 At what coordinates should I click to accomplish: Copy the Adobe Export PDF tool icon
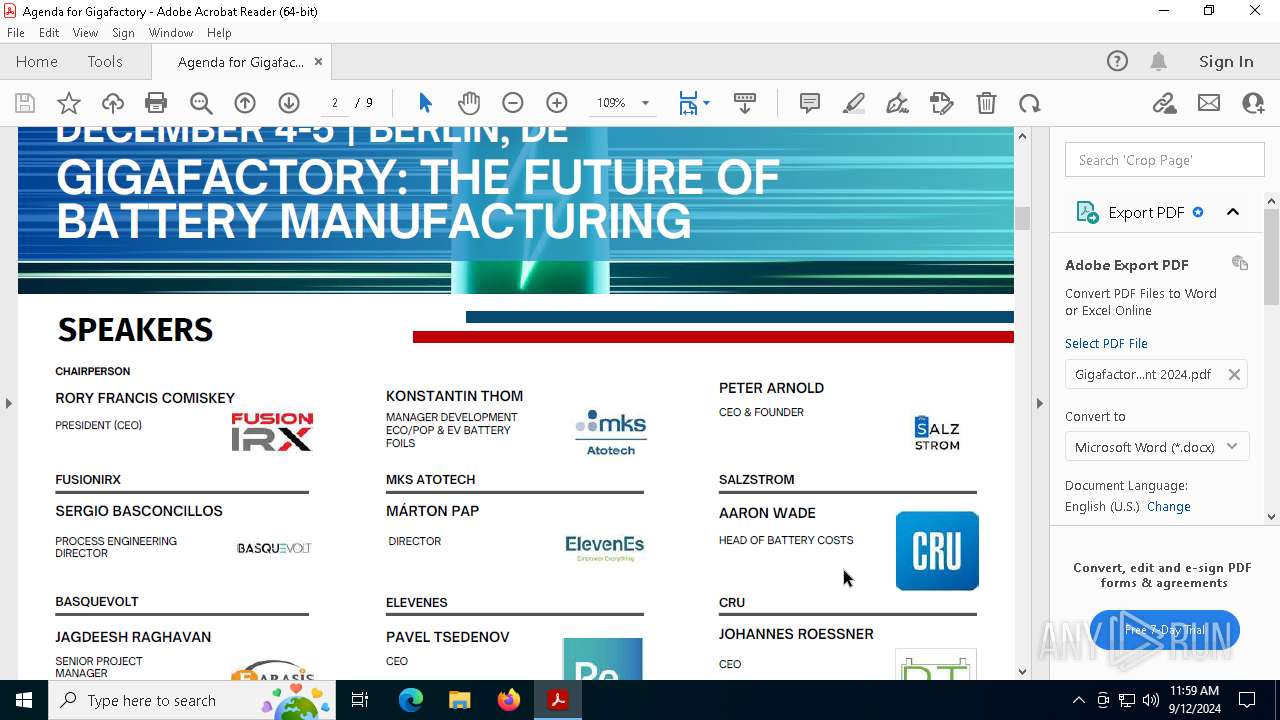(1240, 263)
